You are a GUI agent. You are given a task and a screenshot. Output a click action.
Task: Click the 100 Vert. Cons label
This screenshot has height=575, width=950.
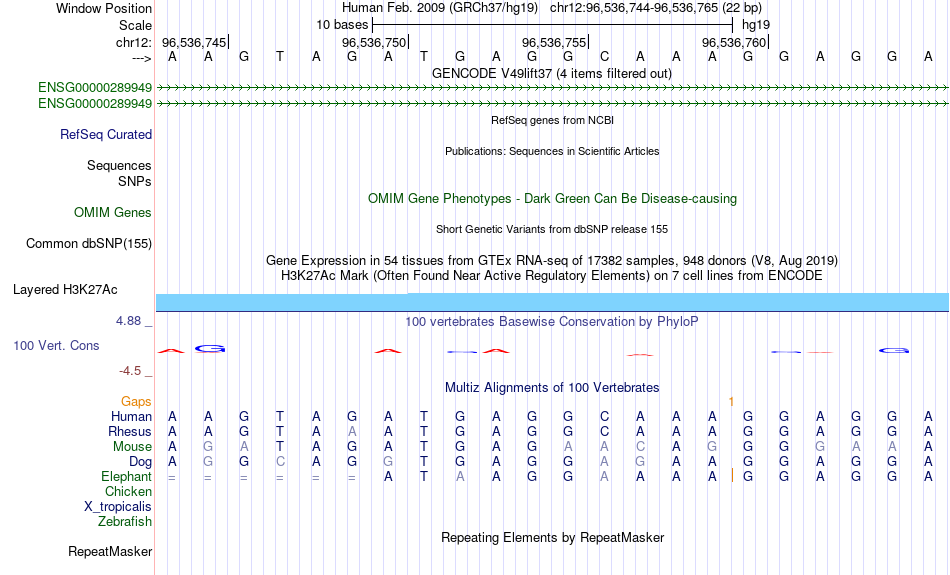[56, 345]
